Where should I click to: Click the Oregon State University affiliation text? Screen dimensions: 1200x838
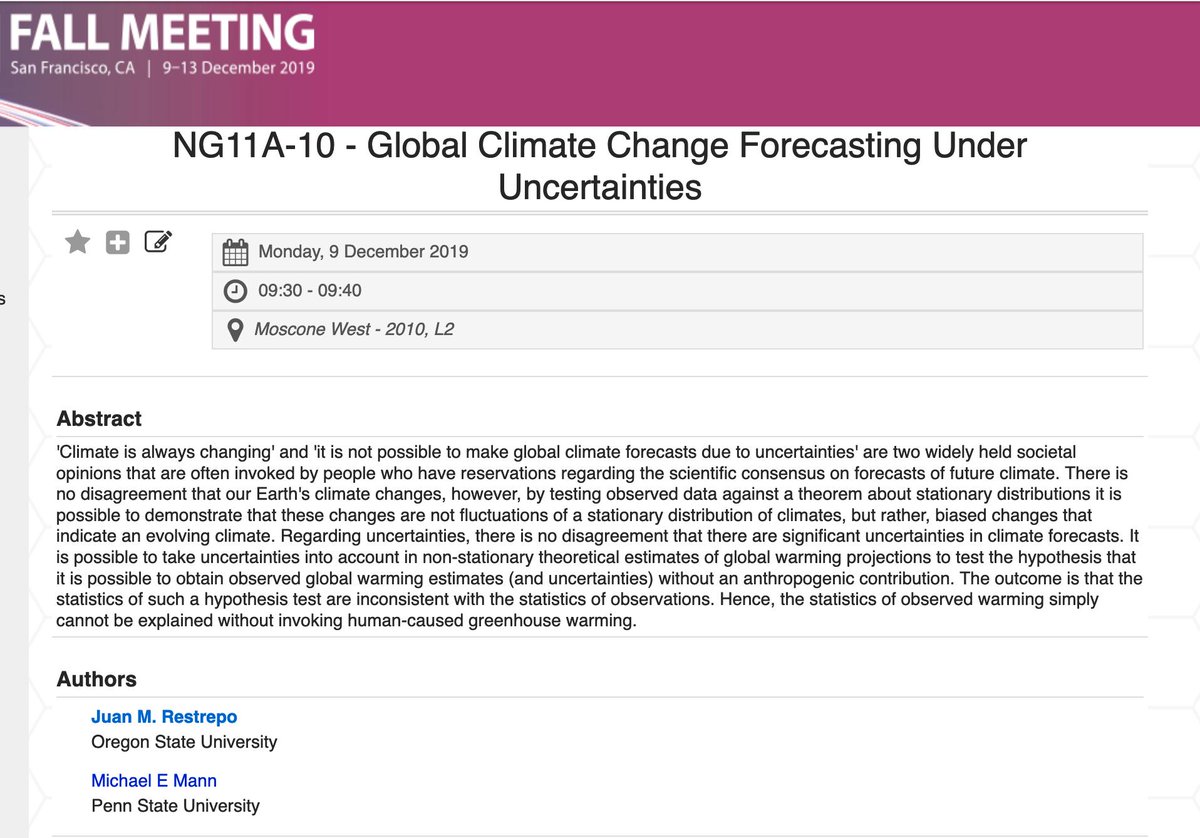click(x=184, y=742)
